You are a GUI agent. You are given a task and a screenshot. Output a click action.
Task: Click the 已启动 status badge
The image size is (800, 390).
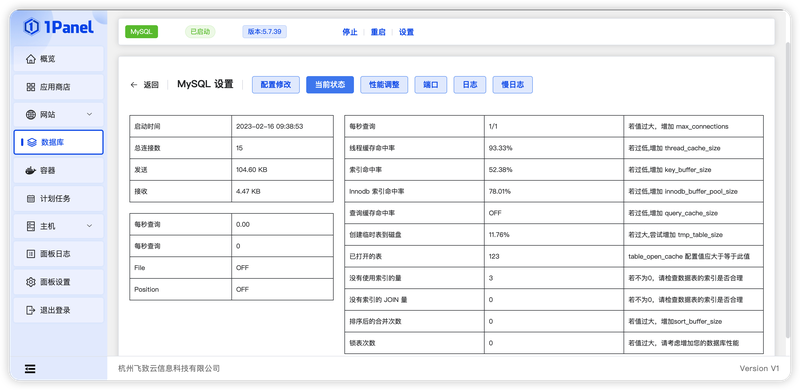click(x=200, y=32)
